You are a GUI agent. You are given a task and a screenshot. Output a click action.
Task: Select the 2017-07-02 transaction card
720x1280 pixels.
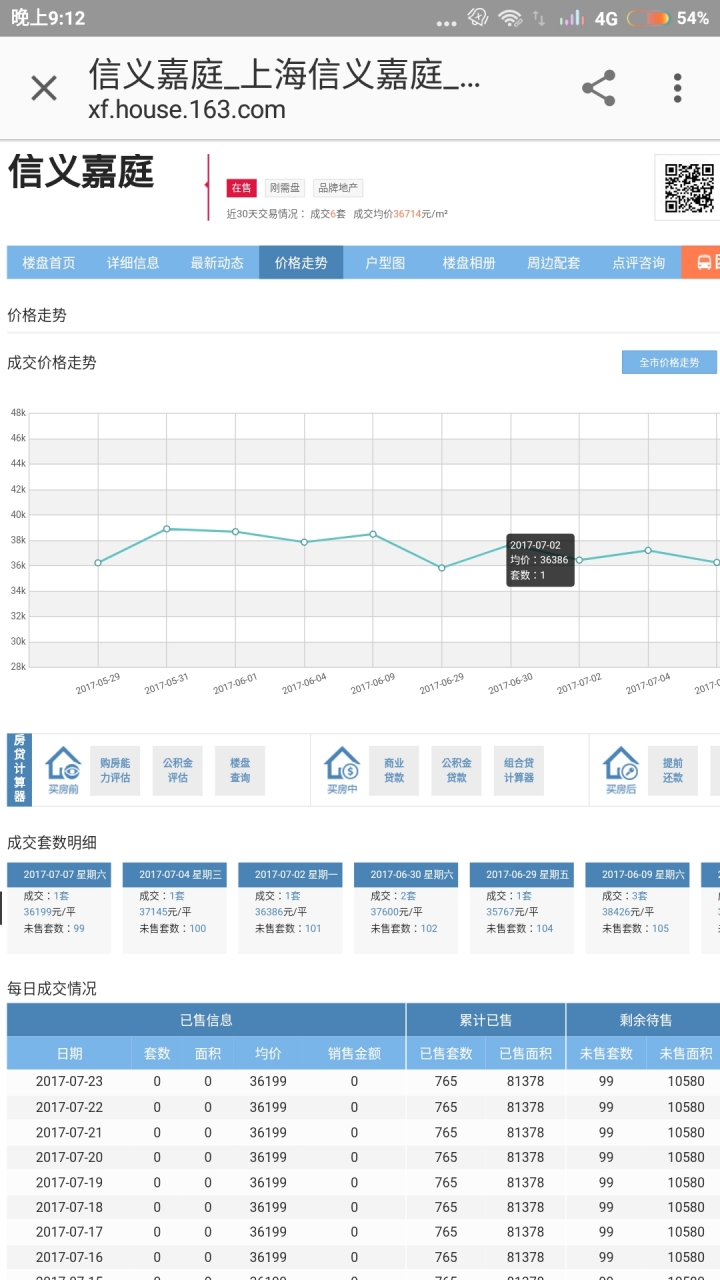[290, 908]
